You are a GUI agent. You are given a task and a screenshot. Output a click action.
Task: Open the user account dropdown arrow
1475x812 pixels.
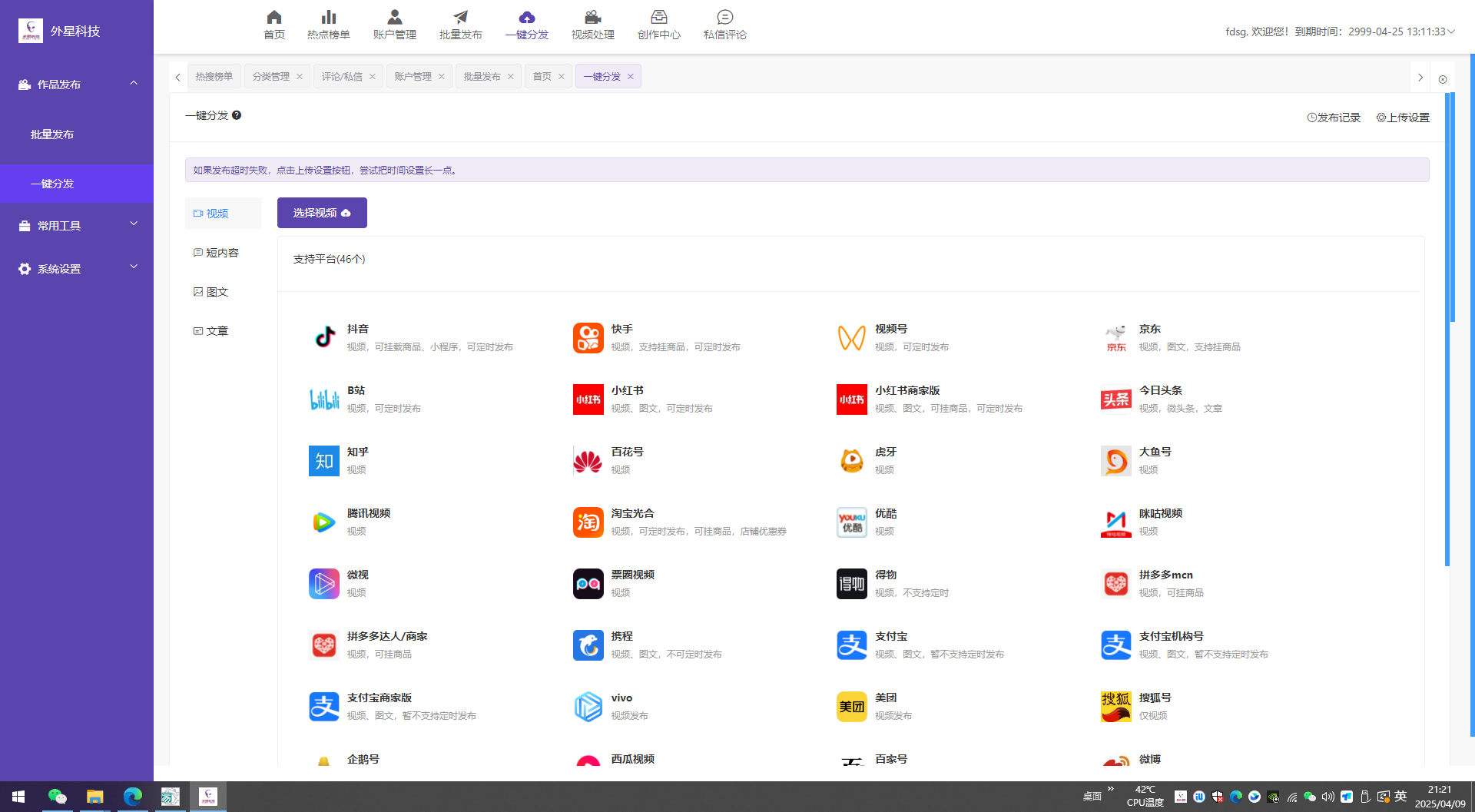coord(1451,31)
